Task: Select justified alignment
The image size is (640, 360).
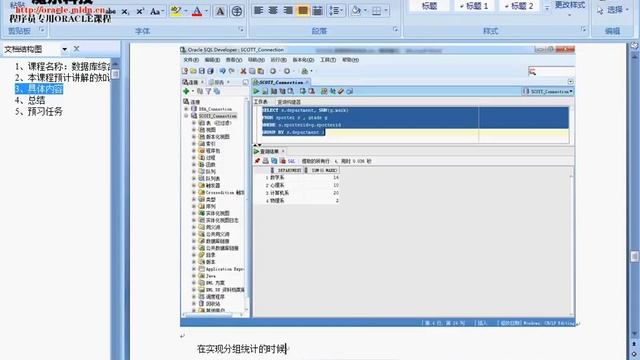Action: [x=302, y=11]
